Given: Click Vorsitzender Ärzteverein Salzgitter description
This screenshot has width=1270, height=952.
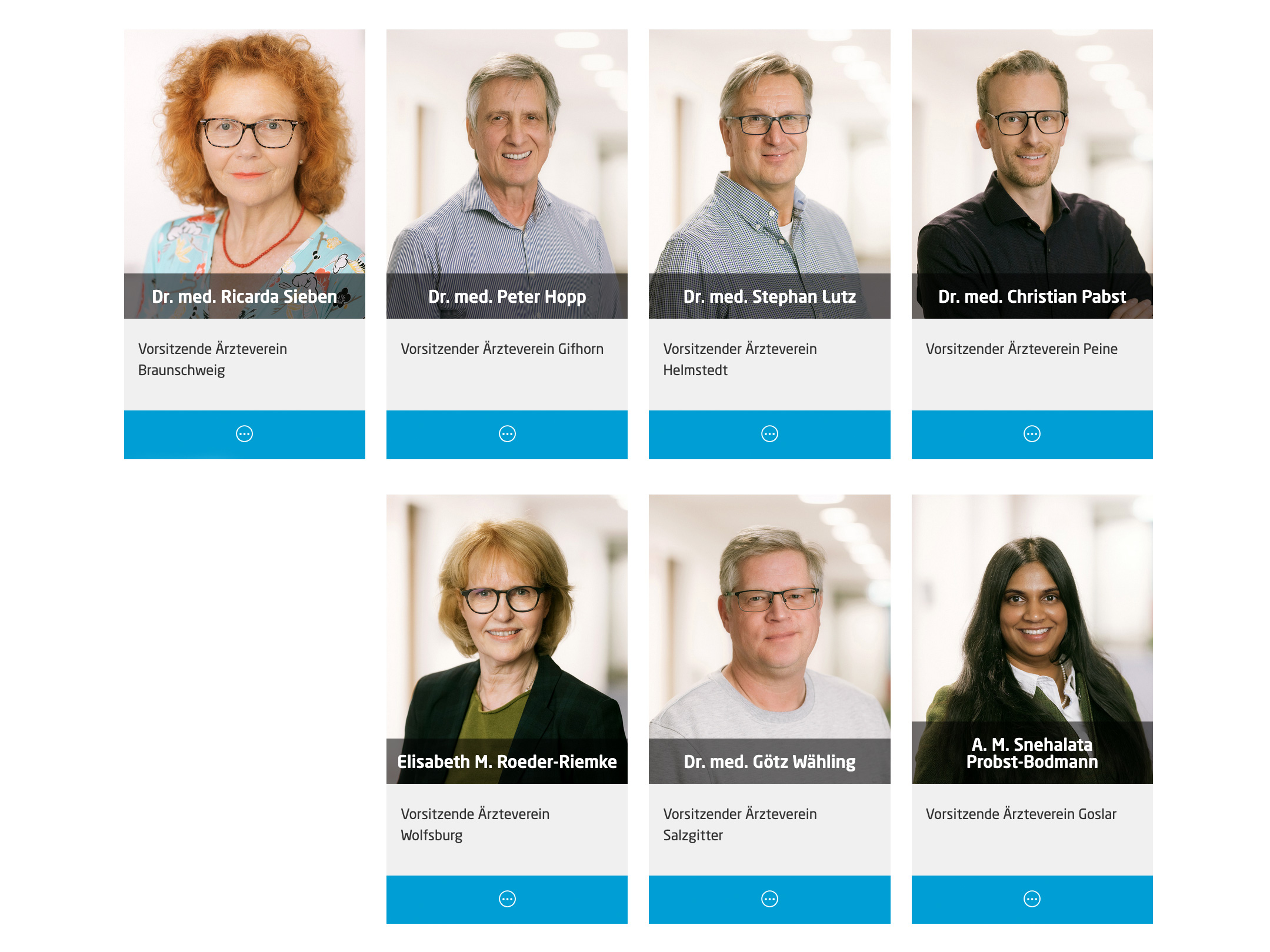Looking at the screenshot, I should pyautogui.click(x=739, y=824).
